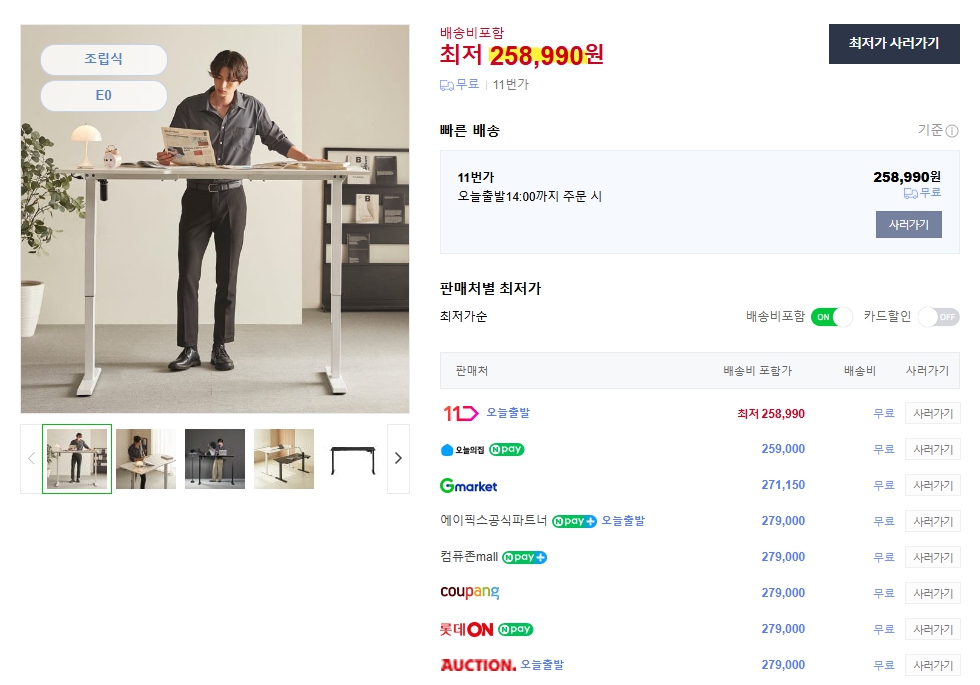Click the 오늘의집 seller logo
The height and width of the screenshot is (685, 980).
click(461, 450)
